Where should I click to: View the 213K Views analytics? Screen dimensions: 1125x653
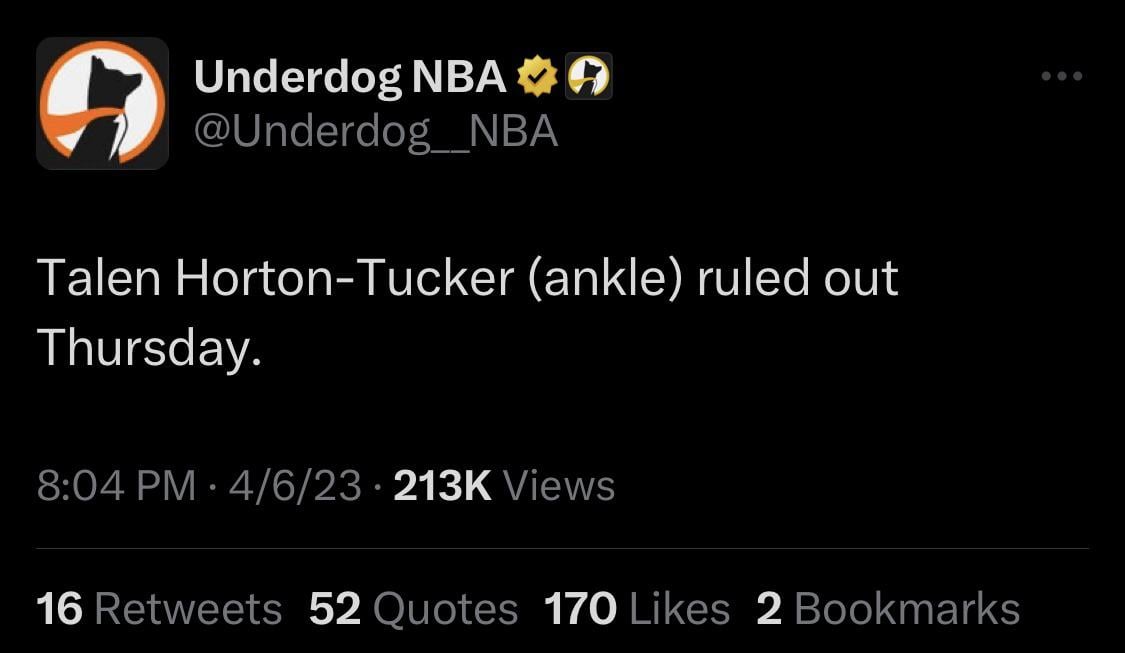pyautogui.click(x=504, y=486)
